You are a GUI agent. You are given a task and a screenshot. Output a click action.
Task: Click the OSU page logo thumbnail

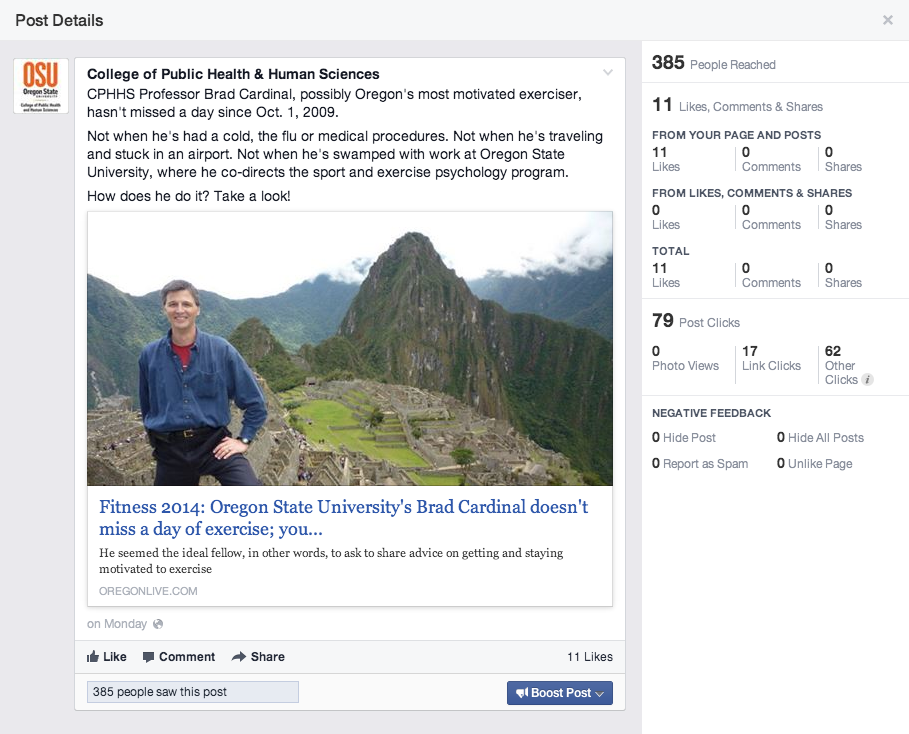point(41,86)
